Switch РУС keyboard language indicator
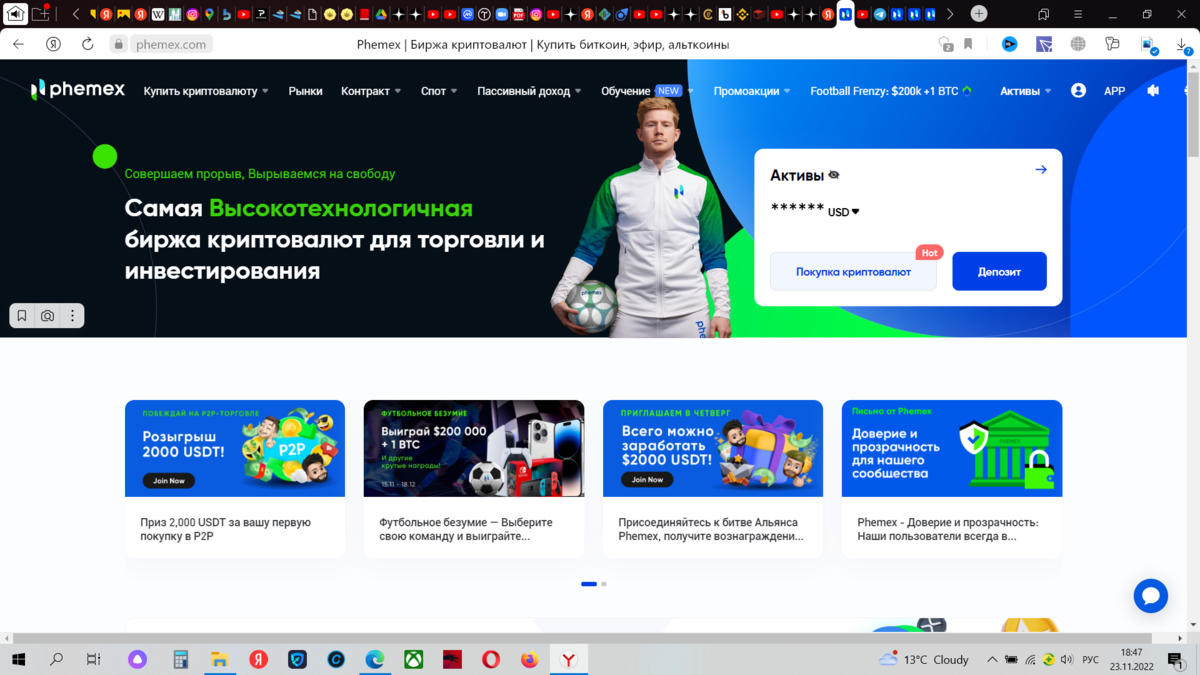The height and width of the screenshot is (675, 1200). pyautogui.click(x=1091, y=660)
